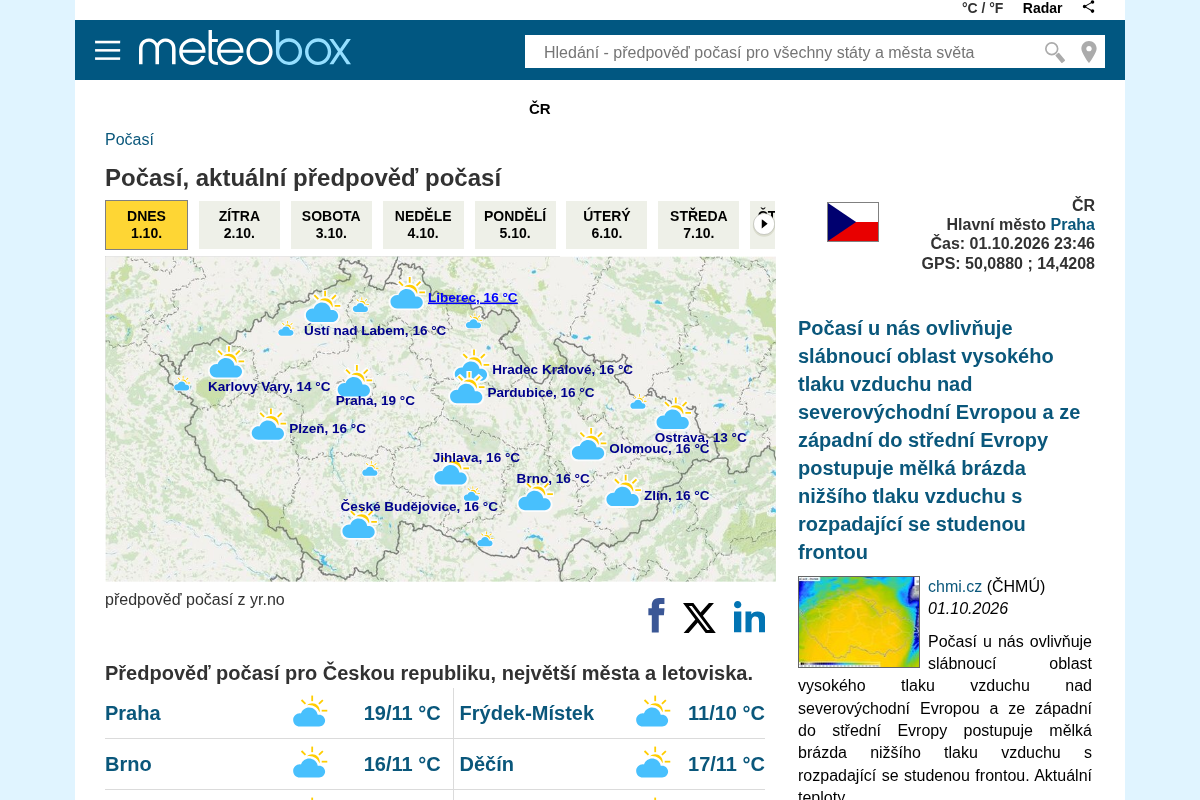Screen dimensions: 1200x800
Task: Click the 19/11 °C Praha temperature
Action: (402, 713)
